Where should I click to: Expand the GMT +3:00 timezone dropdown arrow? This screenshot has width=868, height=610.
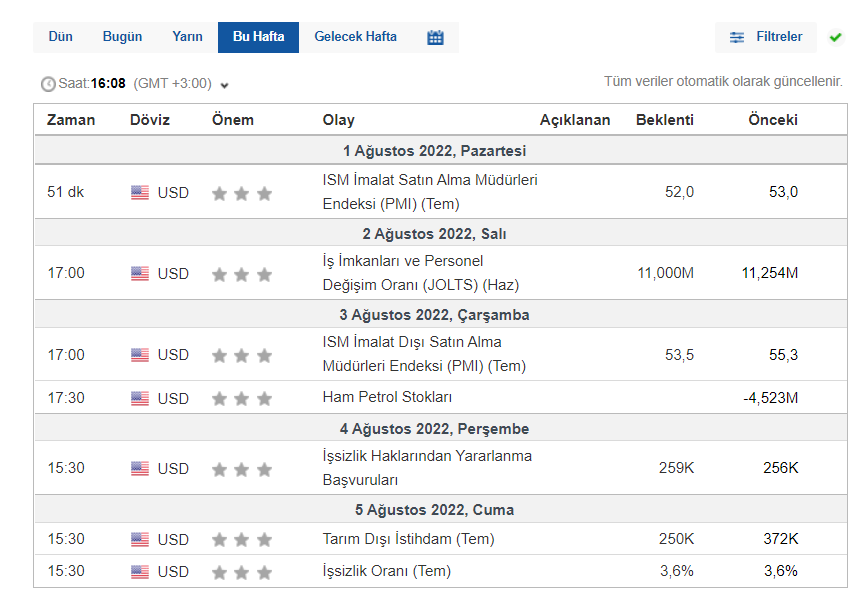[x=224, y=85]
